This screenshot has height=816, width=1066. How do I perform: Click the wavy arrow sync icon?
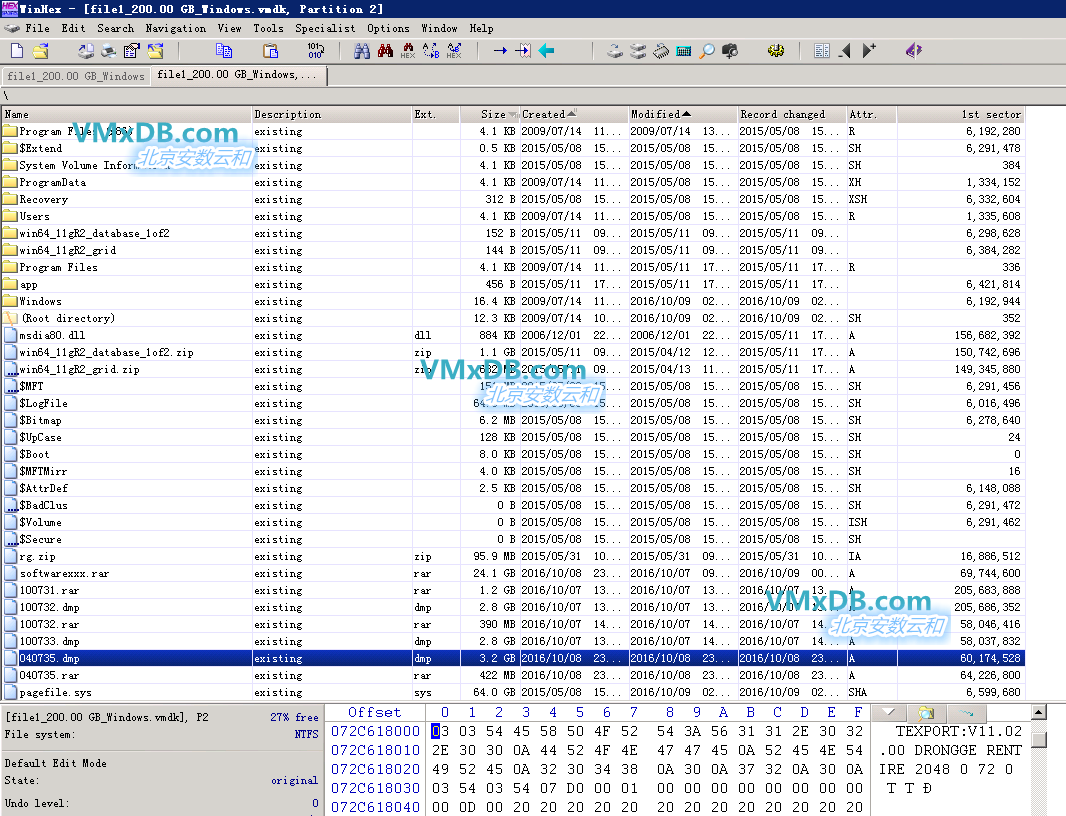tap(967, 713)
